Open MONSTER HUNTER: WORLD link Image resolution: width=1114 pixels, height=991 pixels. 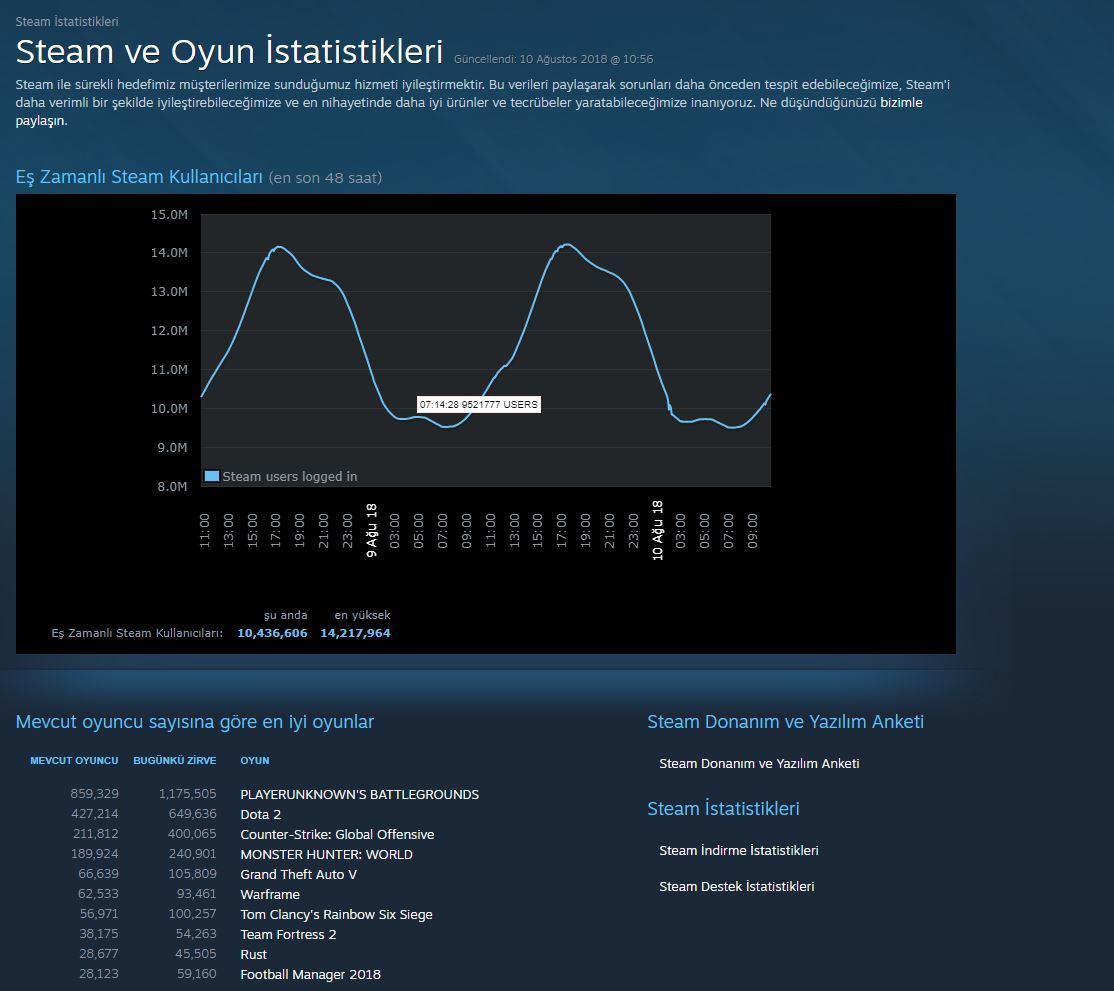point(326,854)
